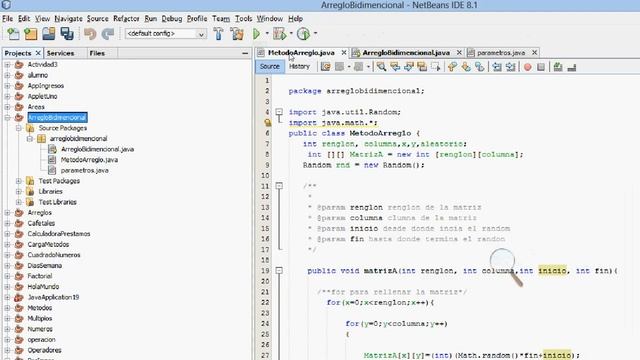Minimize the Projects panel with dash button
This screenshot has width=640, height=360.
coord(245,53)
